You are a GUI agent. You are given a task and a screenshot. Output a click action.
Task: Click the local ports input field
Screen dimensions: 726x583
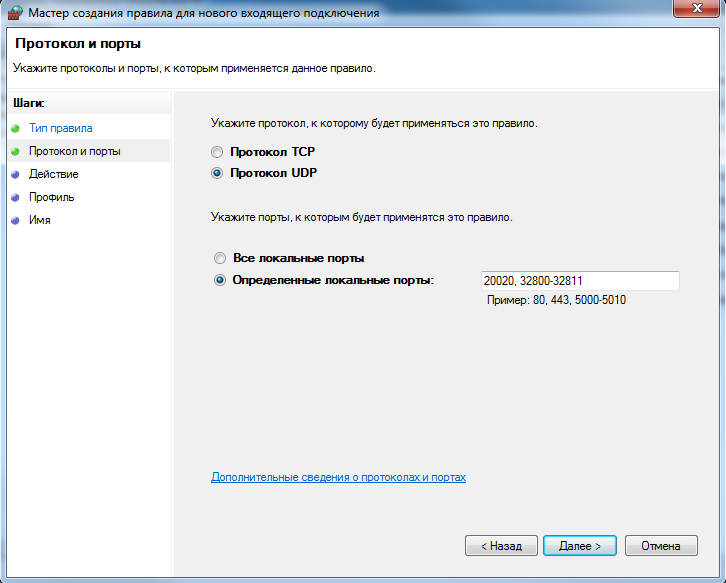(580, 281)
